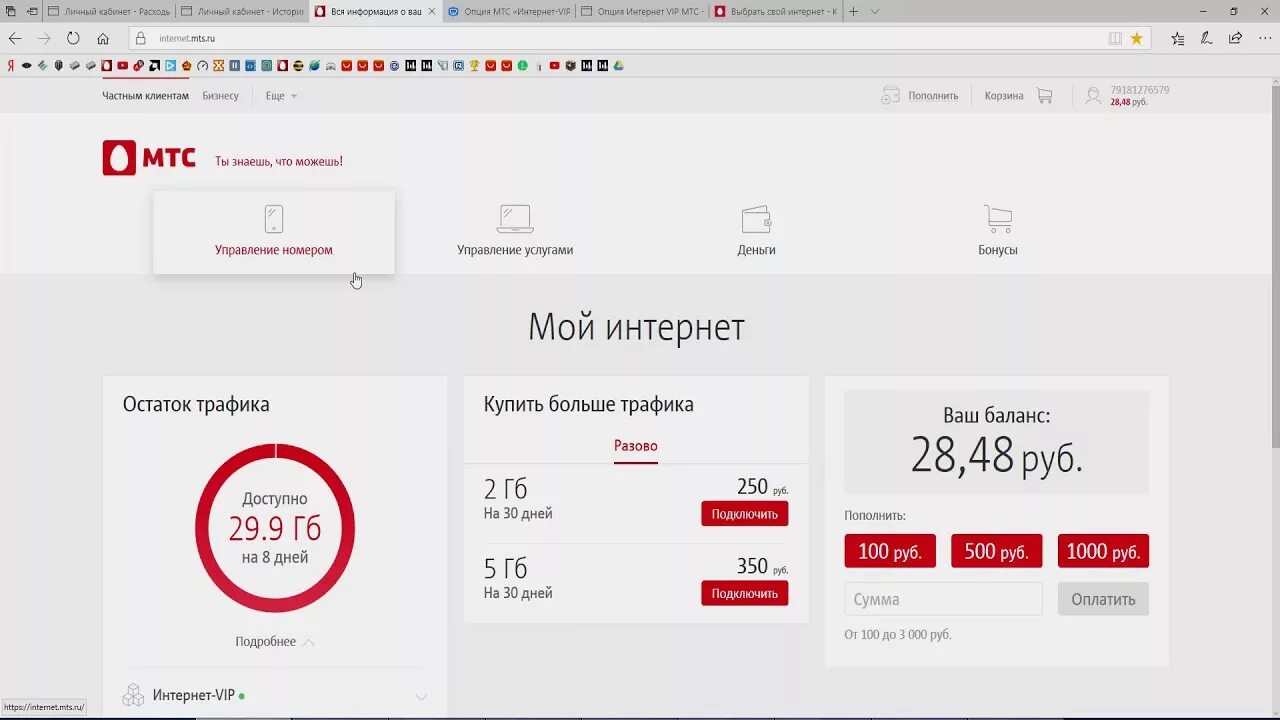Image resolution: width=1280 pixels, height=720 pixels.
Task: Click phone number 79181276579
Action: tap(1139, 90)
